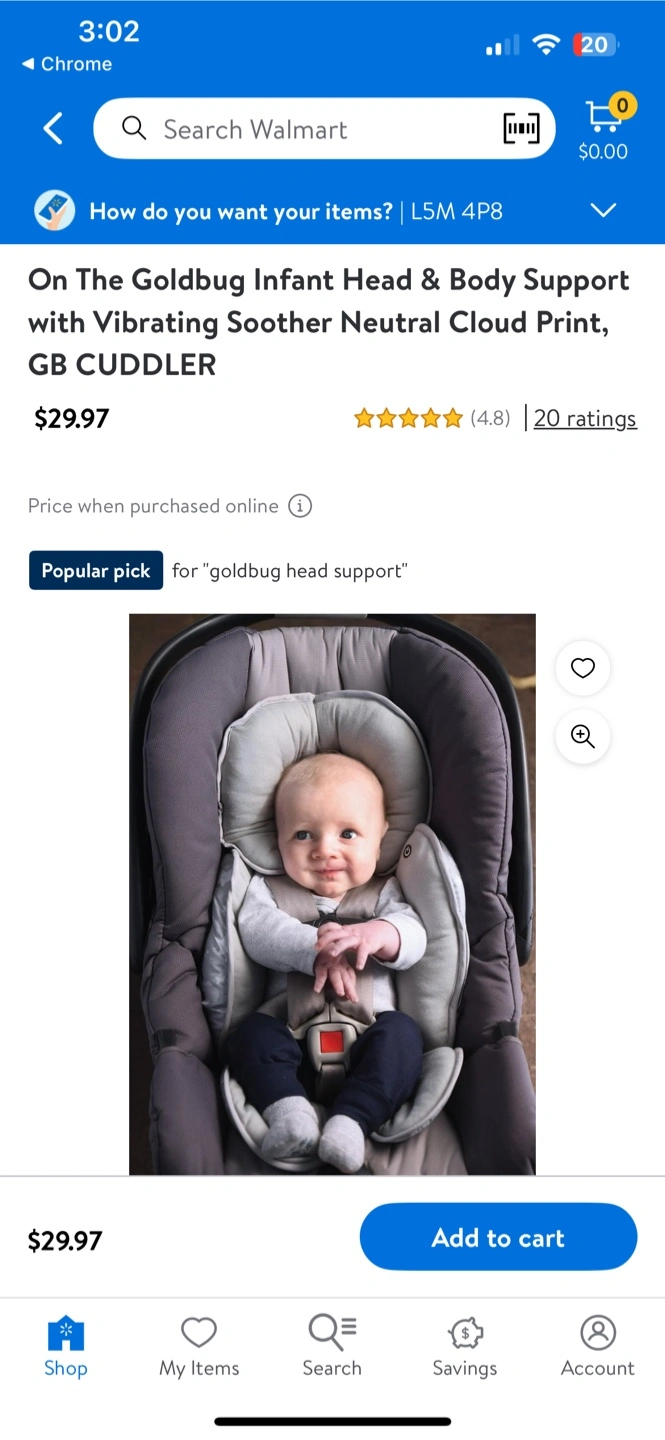The width and height of the screenshot is (665, 1440).
Task: Return to Chrome via status bar link
Action: [67, 64]
